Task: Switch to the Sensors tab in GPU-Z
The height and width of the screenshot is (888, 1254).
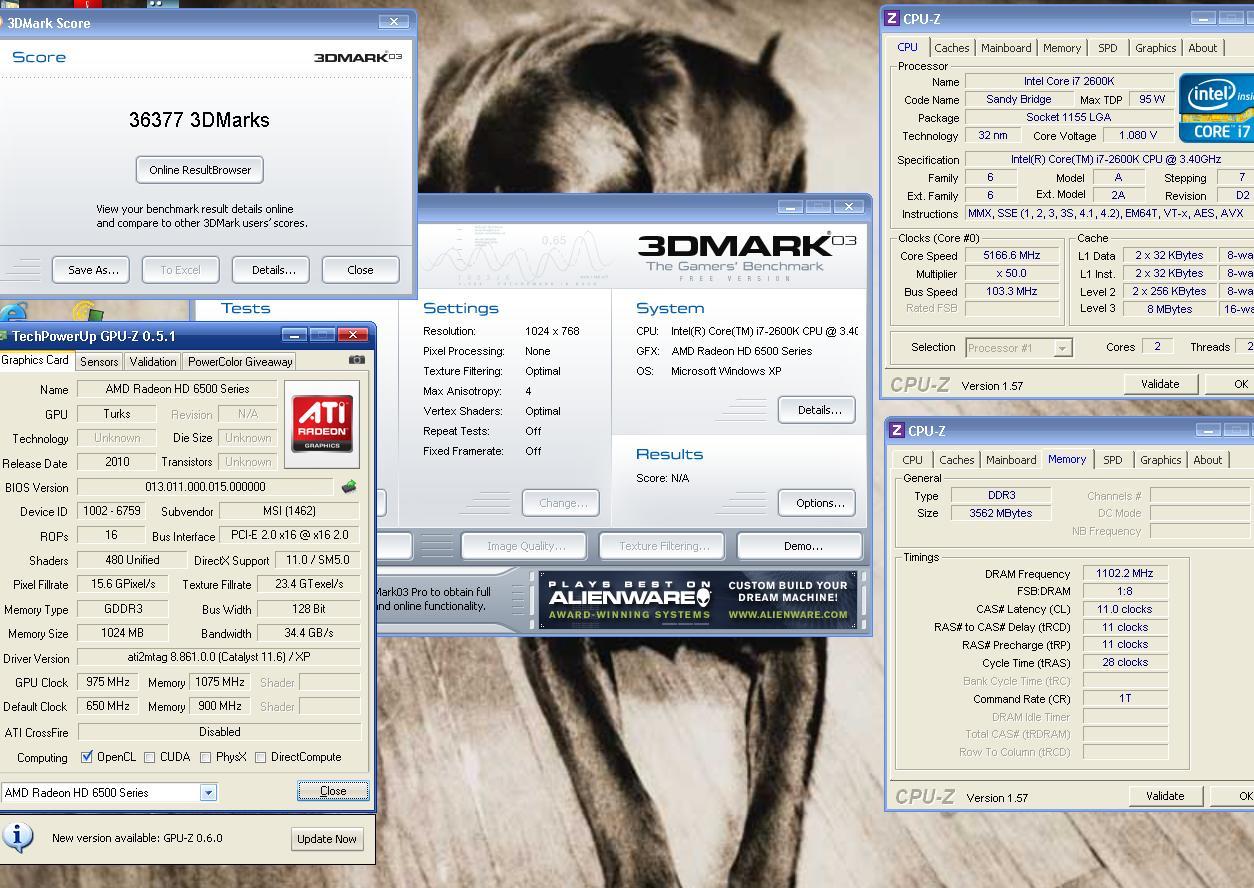Action: coord(99,361)
